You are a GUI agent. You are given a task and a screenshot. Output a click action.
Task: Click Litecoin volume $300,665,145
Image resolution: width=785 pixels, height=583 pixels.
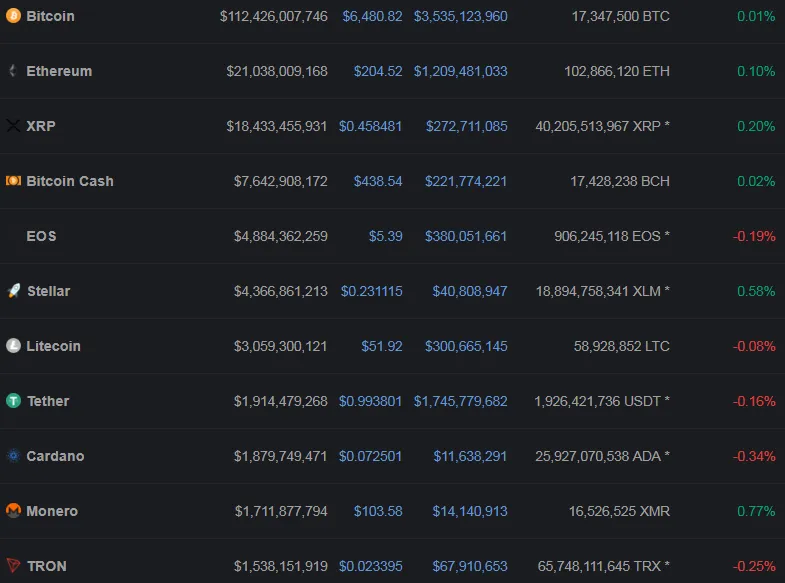(x=466, y=346)
